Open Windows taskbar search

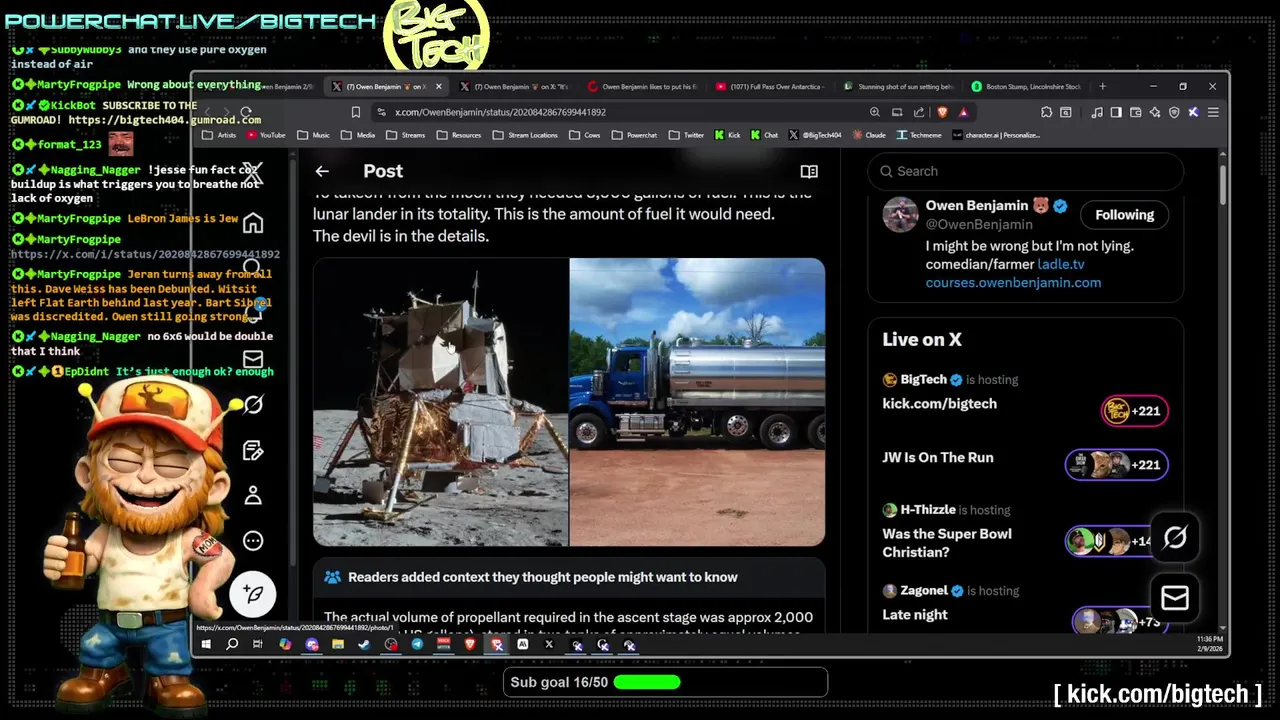(x=232, y=645)
